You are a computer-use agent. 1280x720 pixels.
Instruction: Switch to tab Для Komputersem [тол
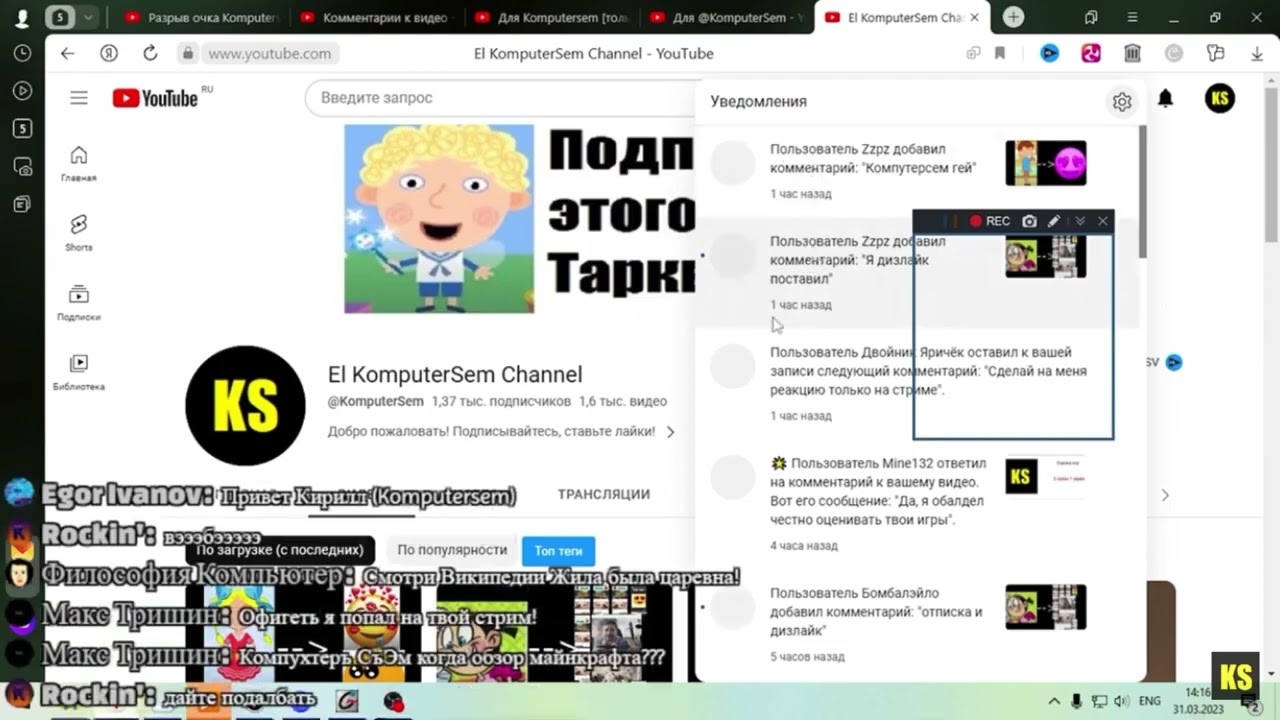coord(551,18)
